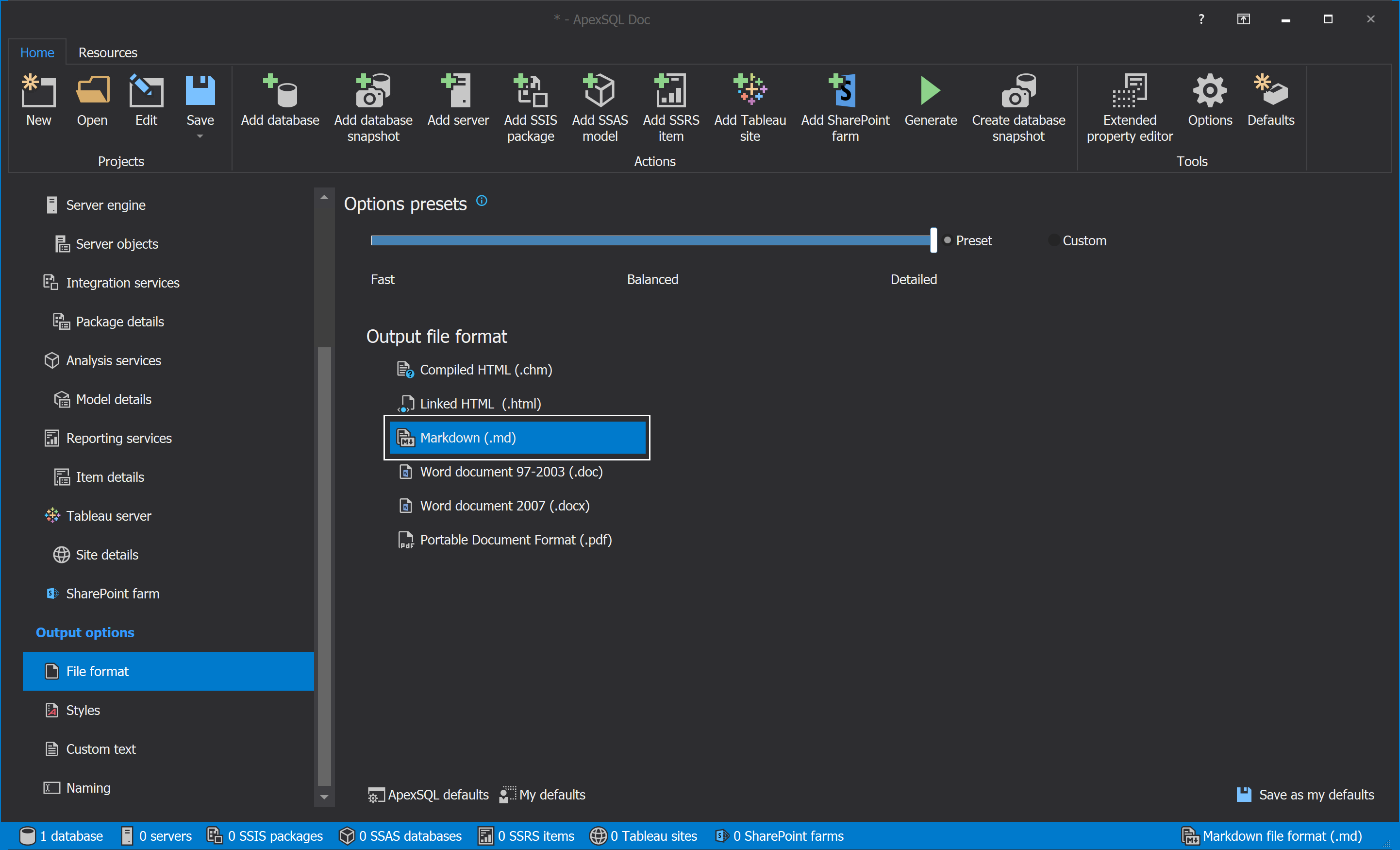Click Markdown file format status indicator
Viewport: 1400px width, 850px height.
[1271, 835]
